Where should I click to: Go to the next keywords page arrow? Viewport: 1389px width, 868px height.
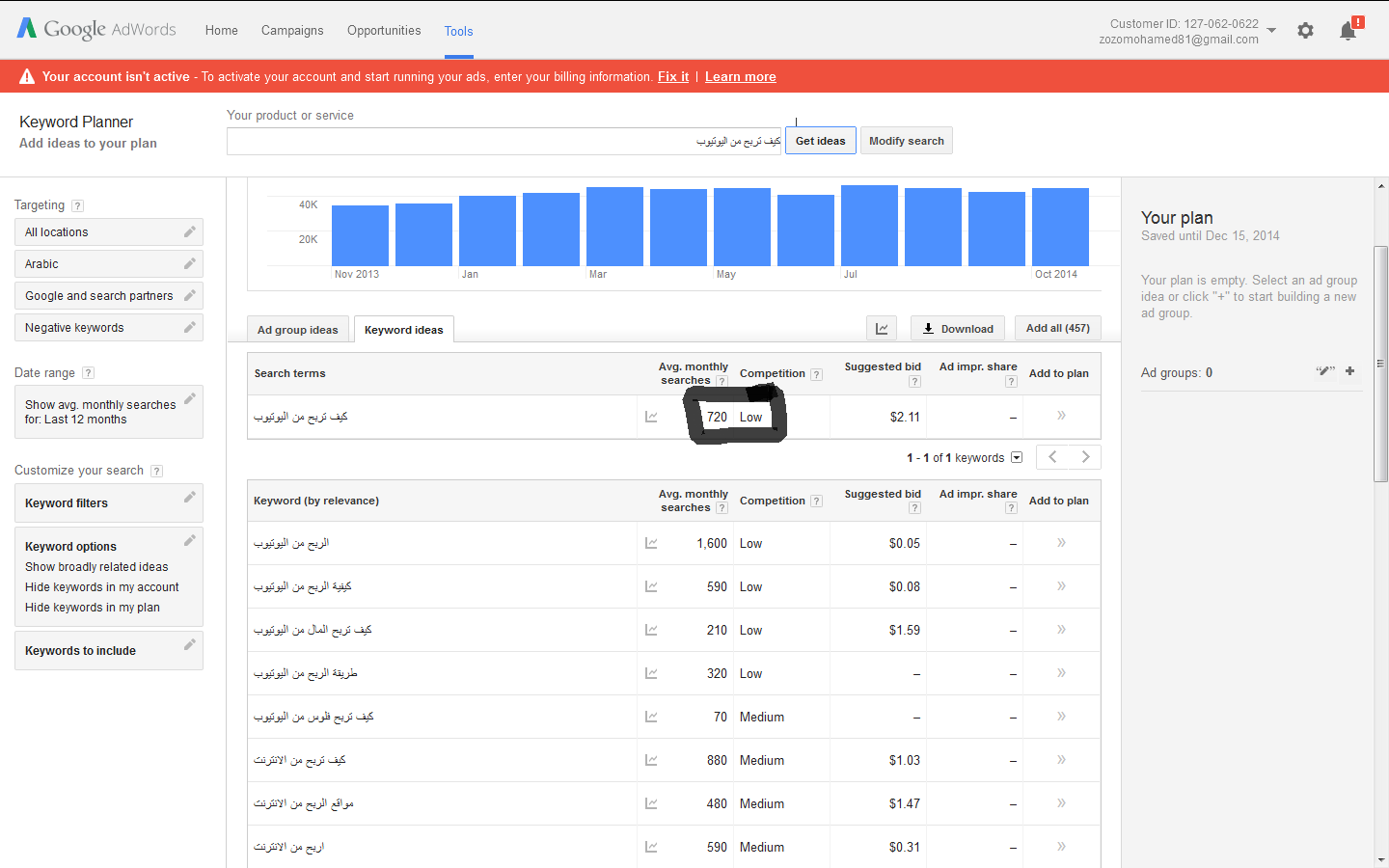1085,457
